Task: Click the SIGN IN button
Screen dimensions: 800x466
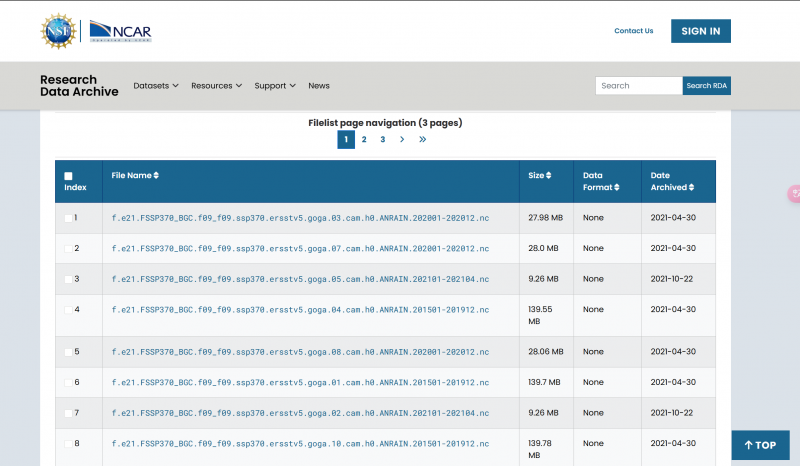Action: coord(700,31)
